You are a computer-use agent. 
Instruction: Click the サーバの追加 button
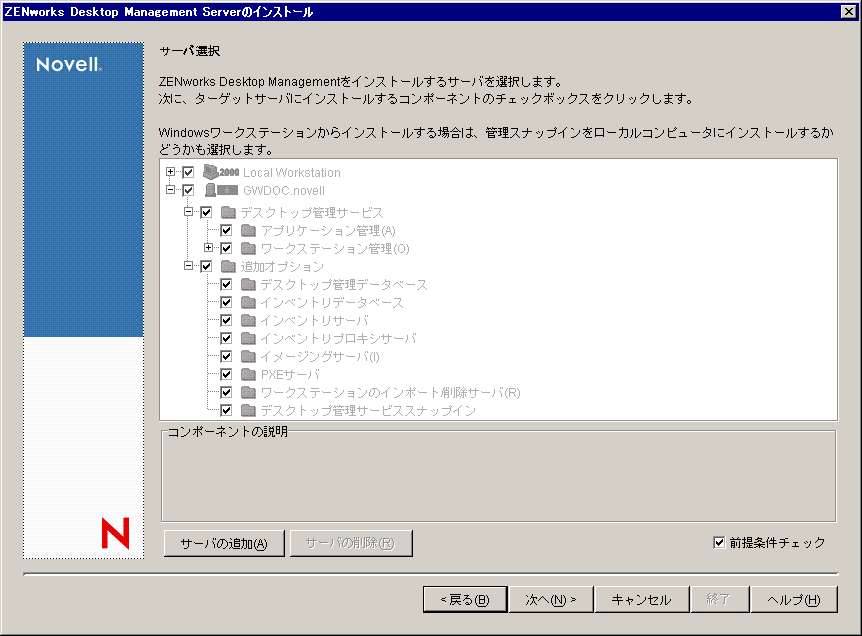click(x=223, y=543)
